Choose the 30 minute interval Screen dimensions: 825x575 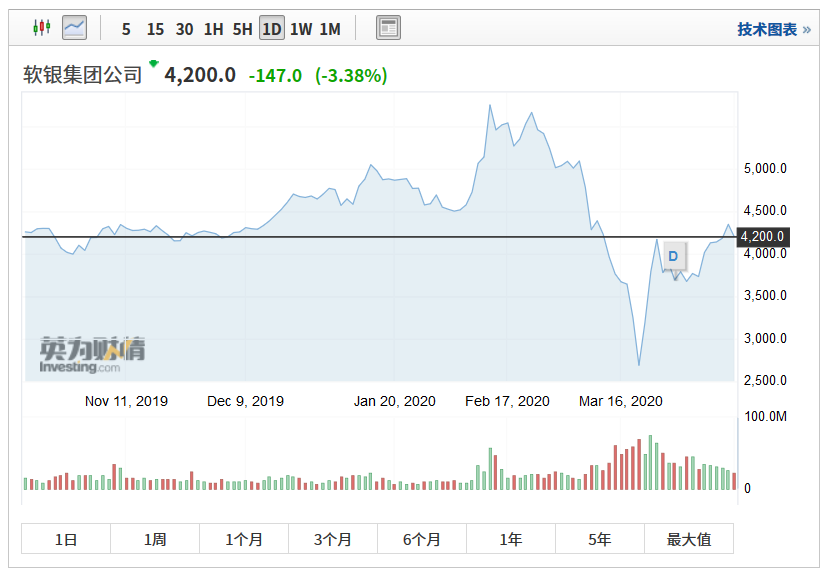coord(184,29)
